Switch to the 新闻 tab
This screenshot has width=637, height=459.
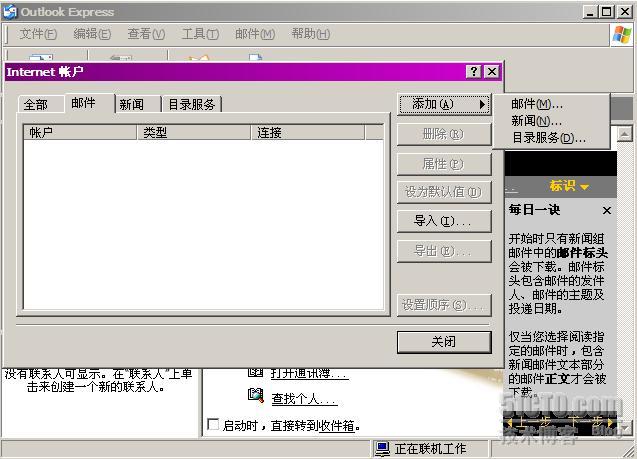click(131, 104)
